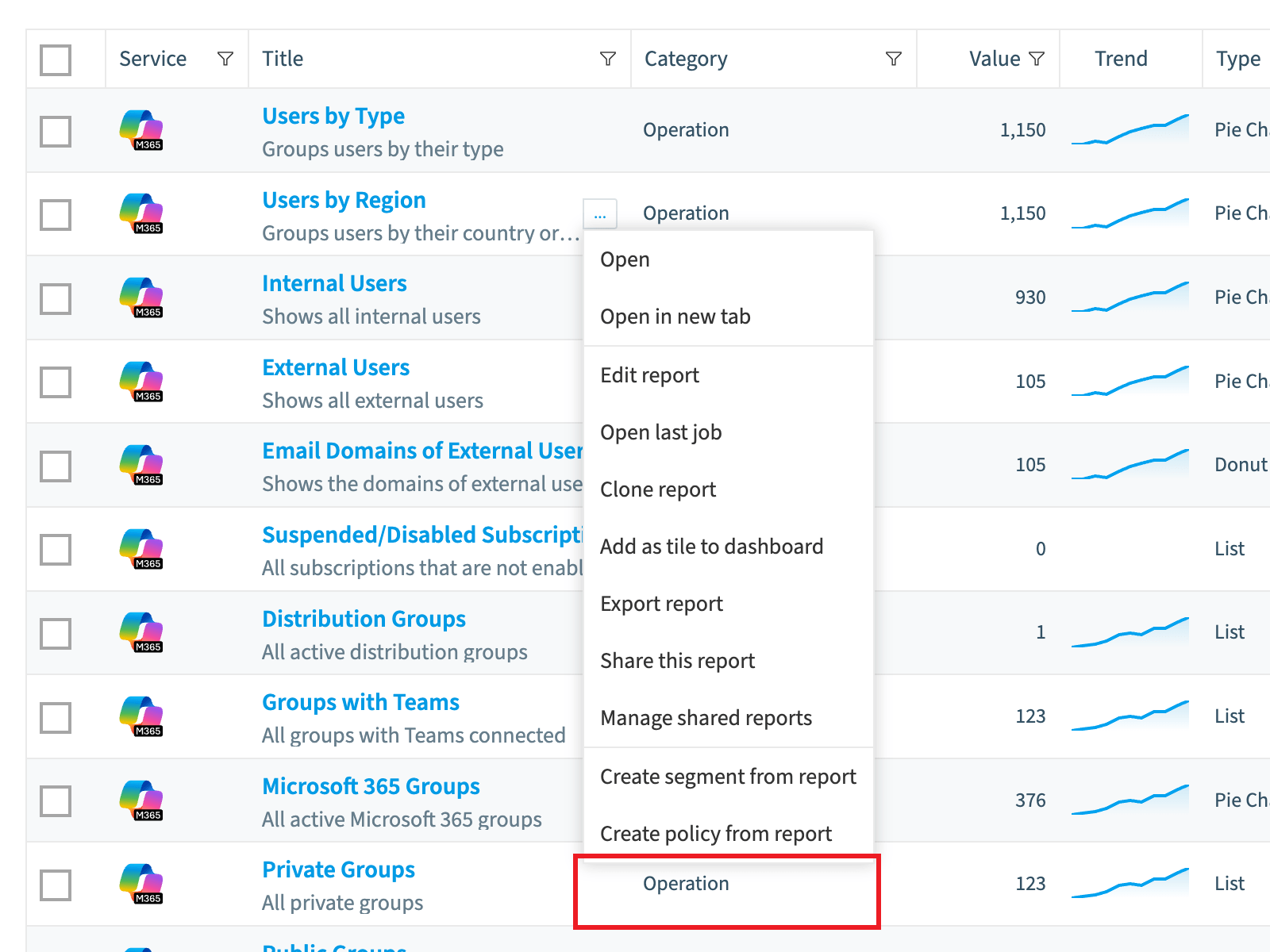Select Create segment from report
The height and width of the screenshot is (952, 1270).
[x=729, y=777]
